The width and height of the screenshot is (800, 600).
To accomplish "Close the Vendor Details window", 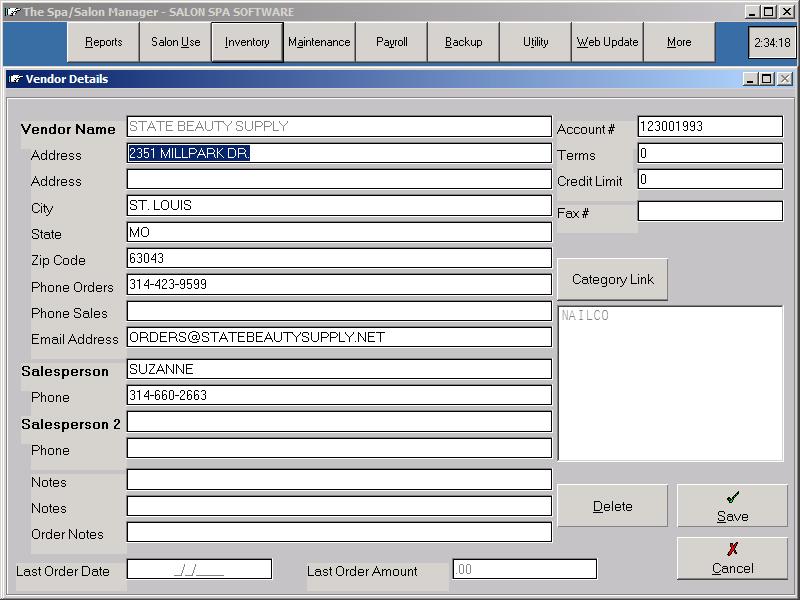I will click(x=785, y=79).
